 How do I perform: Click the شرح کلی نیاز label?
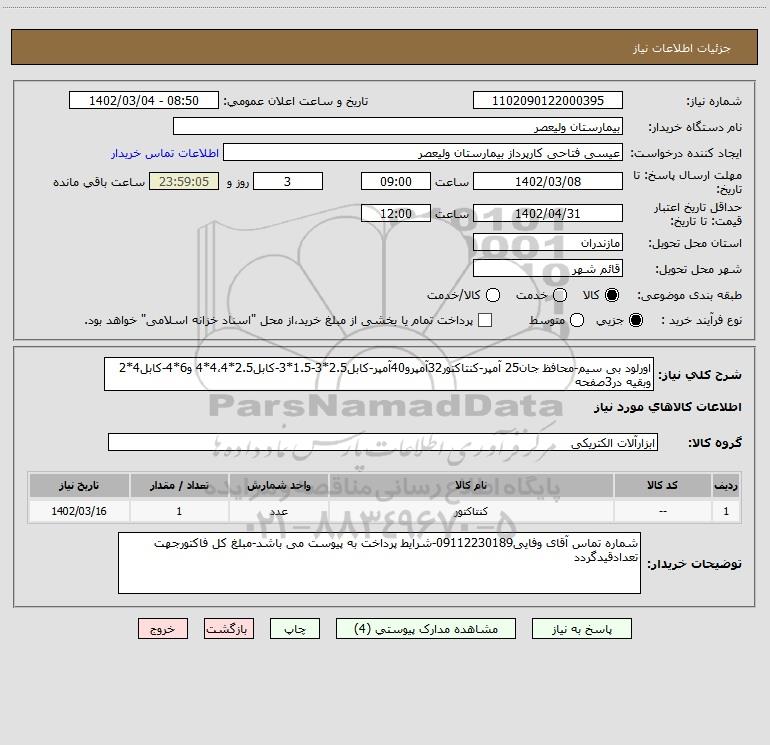click(x=700, y=375)
